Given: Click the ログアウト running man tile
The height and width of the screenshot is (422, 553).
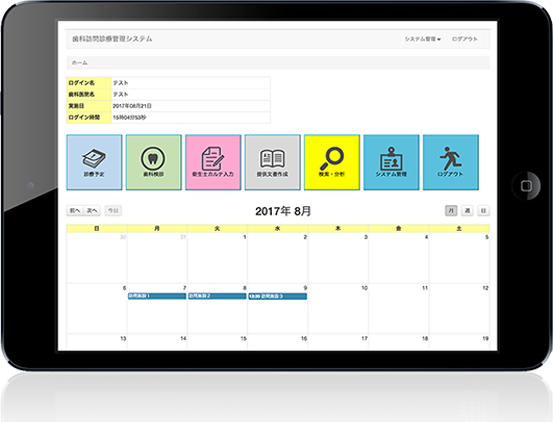Looking at the screenshot, I should [451, 162].
